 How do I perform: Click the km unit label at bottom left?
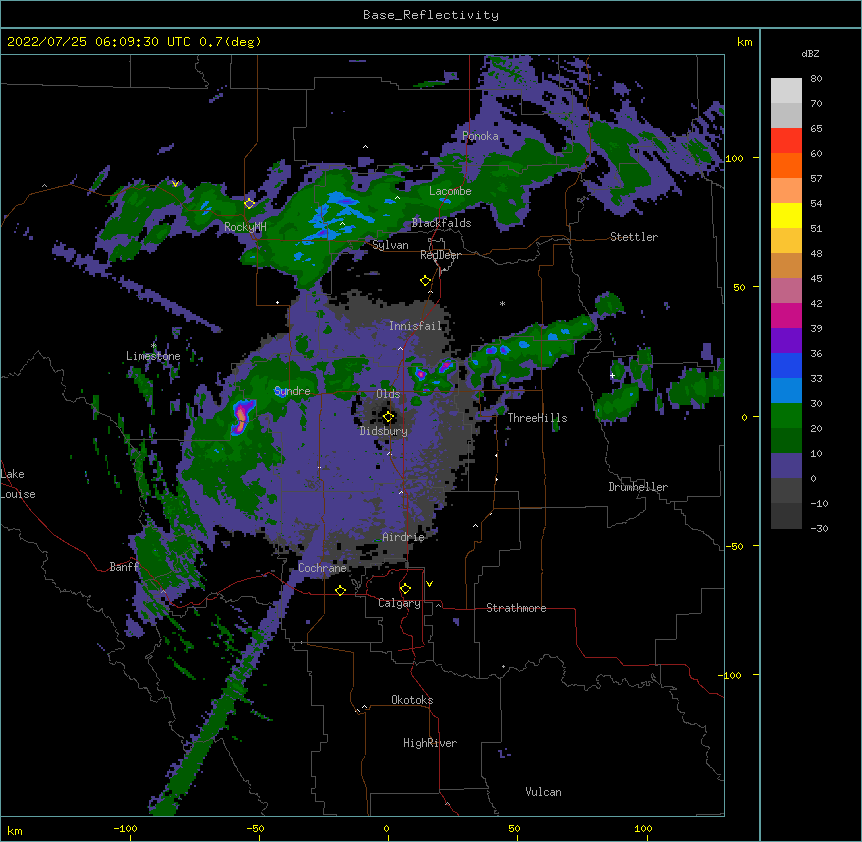[x=15, y=830]
